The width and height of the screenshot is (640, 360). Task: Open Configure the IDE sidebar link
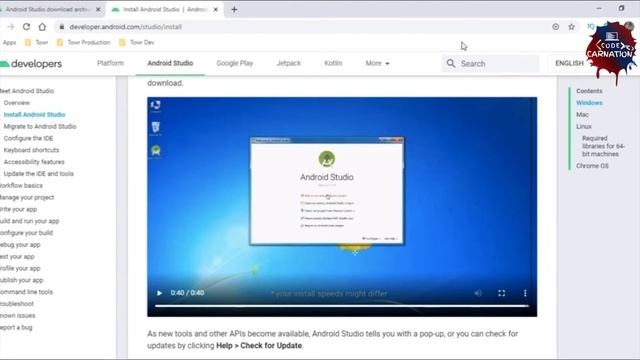tap(28, 138)
